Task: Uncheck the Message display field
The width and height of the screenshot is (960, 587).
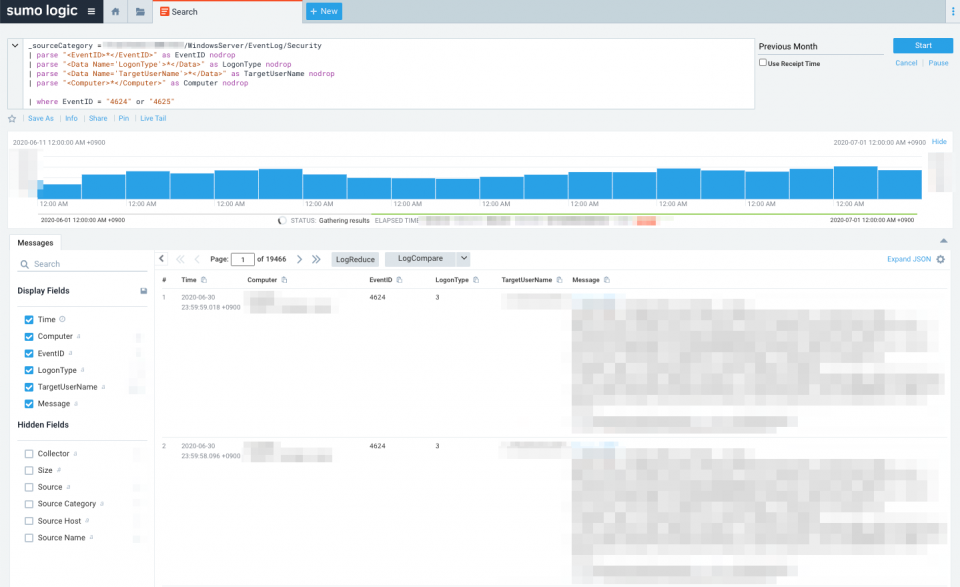Action: 29,404
